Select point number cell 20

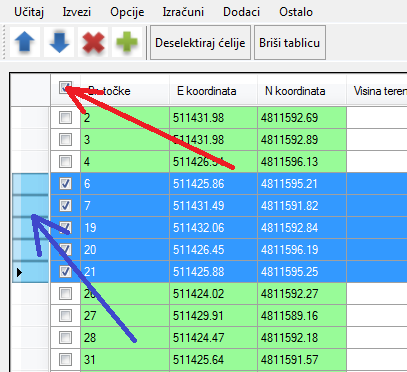coord(125,250)
